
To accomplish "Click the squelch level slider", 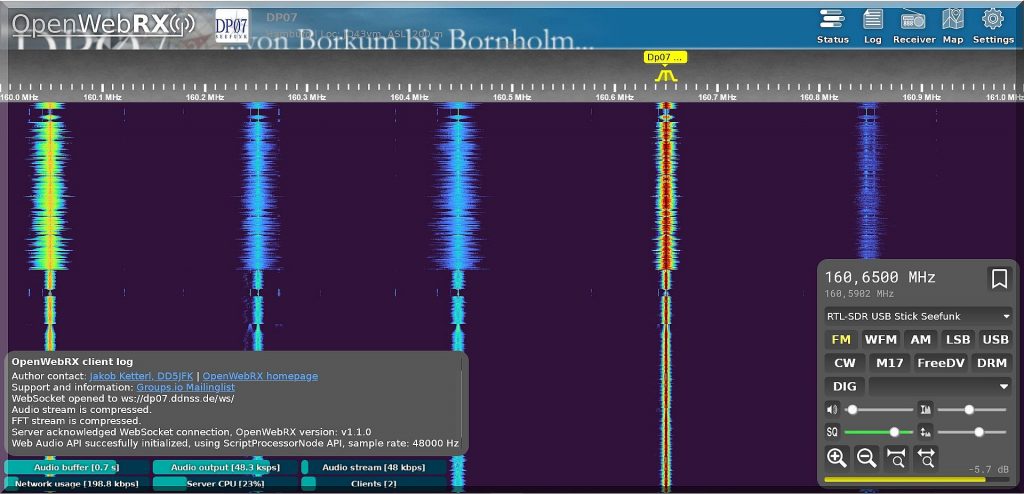I will 878,432.
